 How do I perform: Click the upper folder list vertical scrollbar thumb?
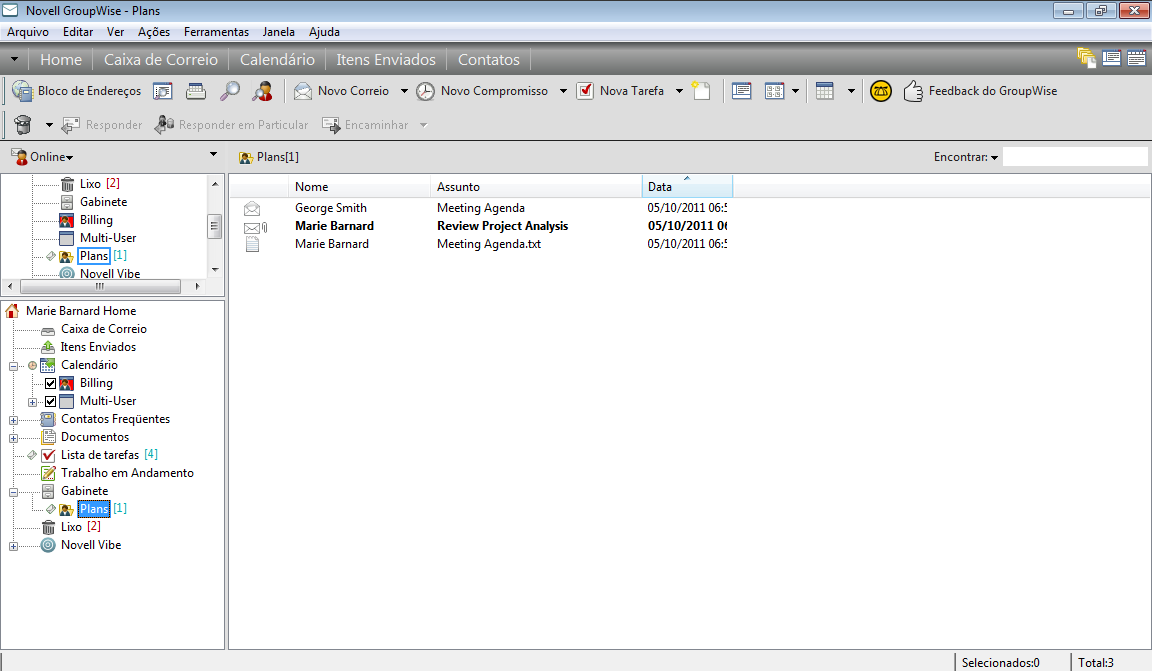[215, 226]
